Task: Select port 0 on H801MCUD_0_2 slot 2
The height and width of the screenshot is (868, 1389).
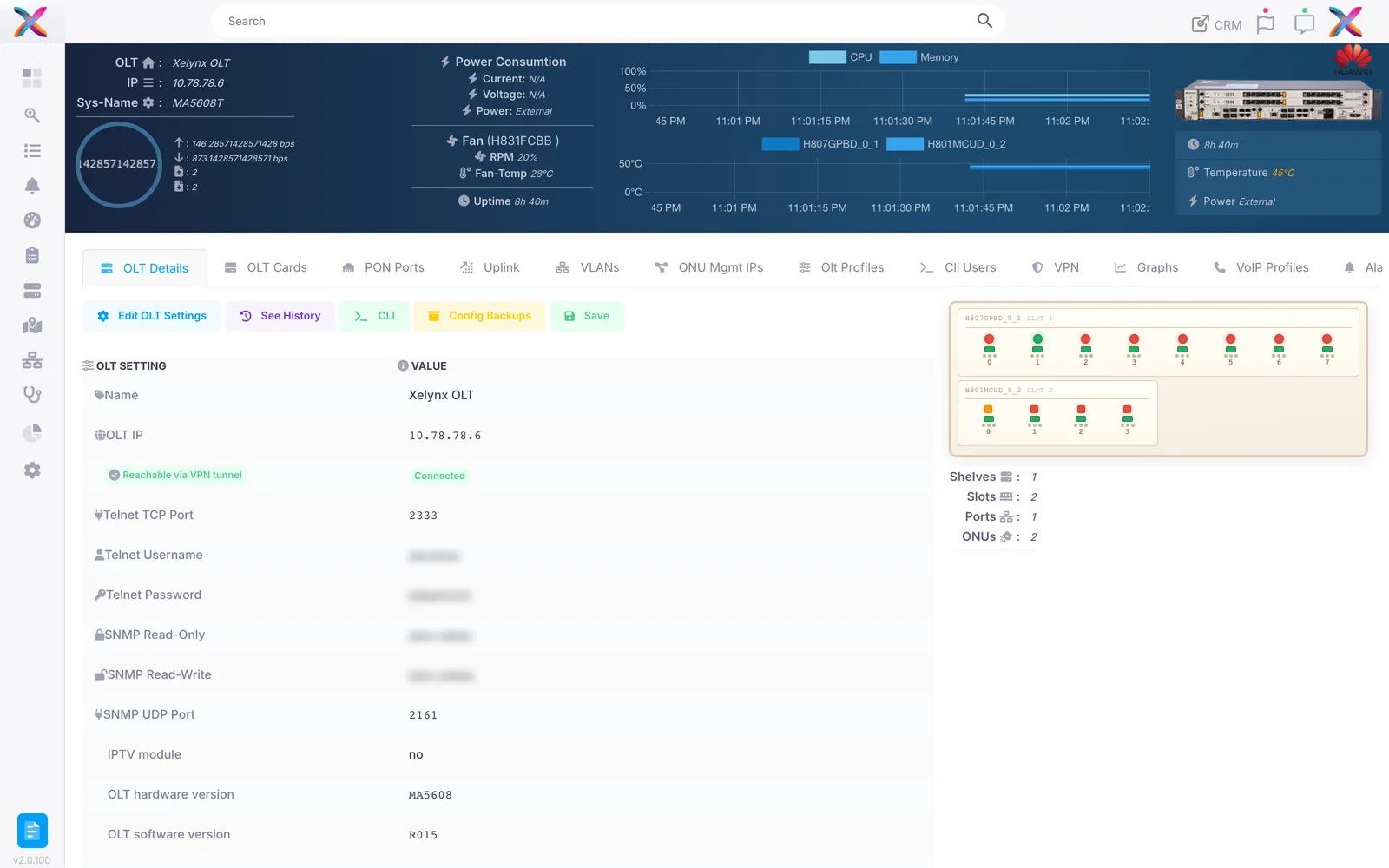Action: click(x=988, y=418)
